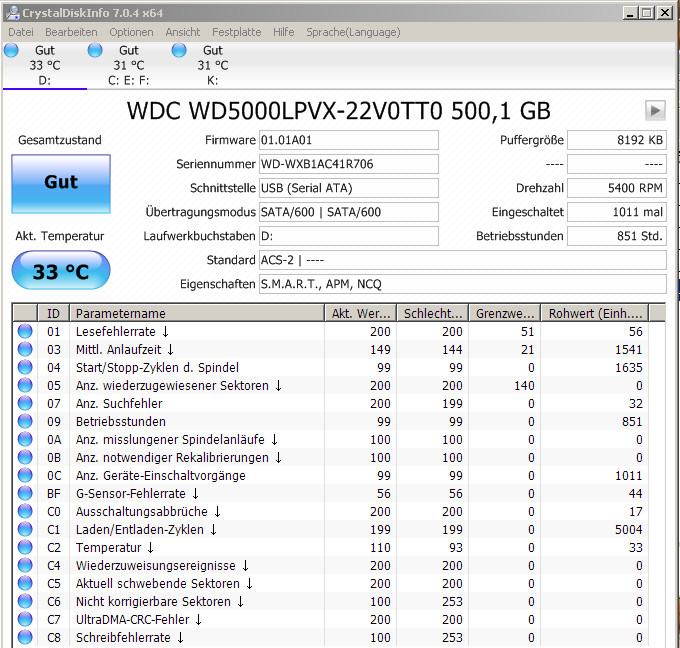Click the Gut health status button
The height and width of the screenshot is (648, 680).
click(x=61, y=184)
